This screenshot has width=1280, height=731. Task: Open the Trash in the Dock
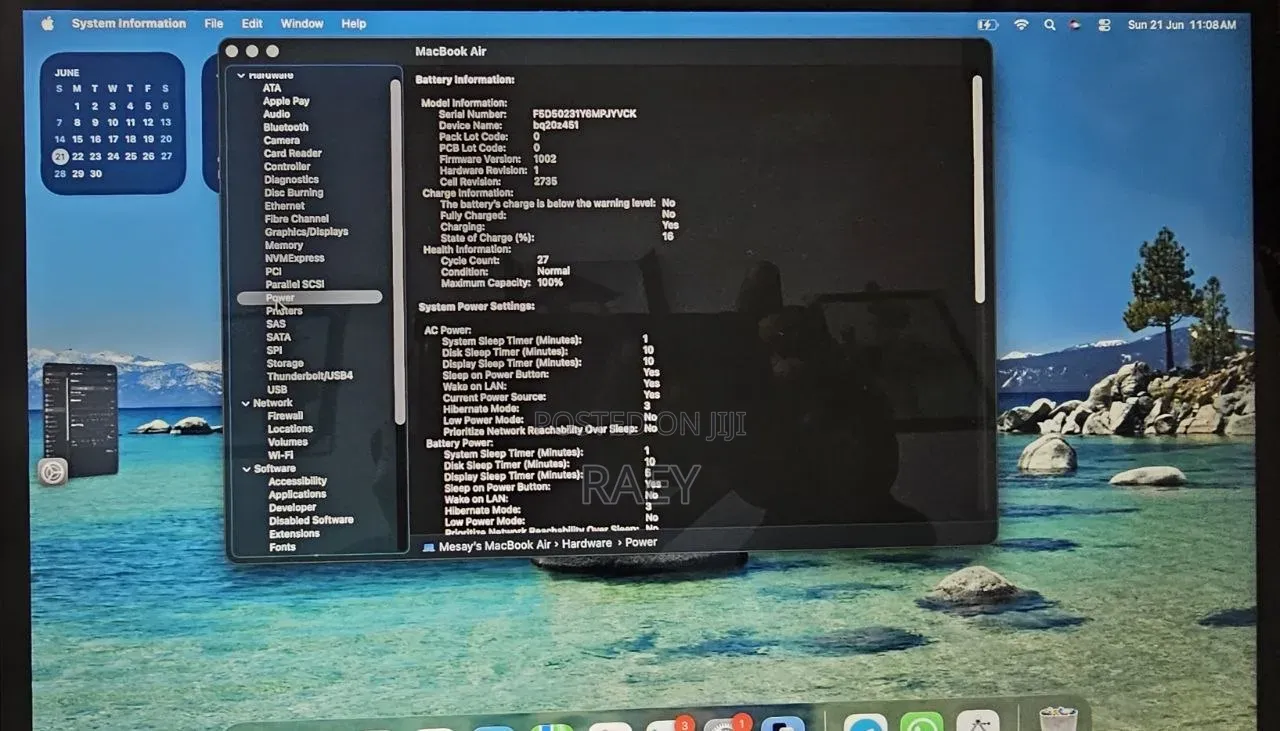click(x=1058, y=719)
